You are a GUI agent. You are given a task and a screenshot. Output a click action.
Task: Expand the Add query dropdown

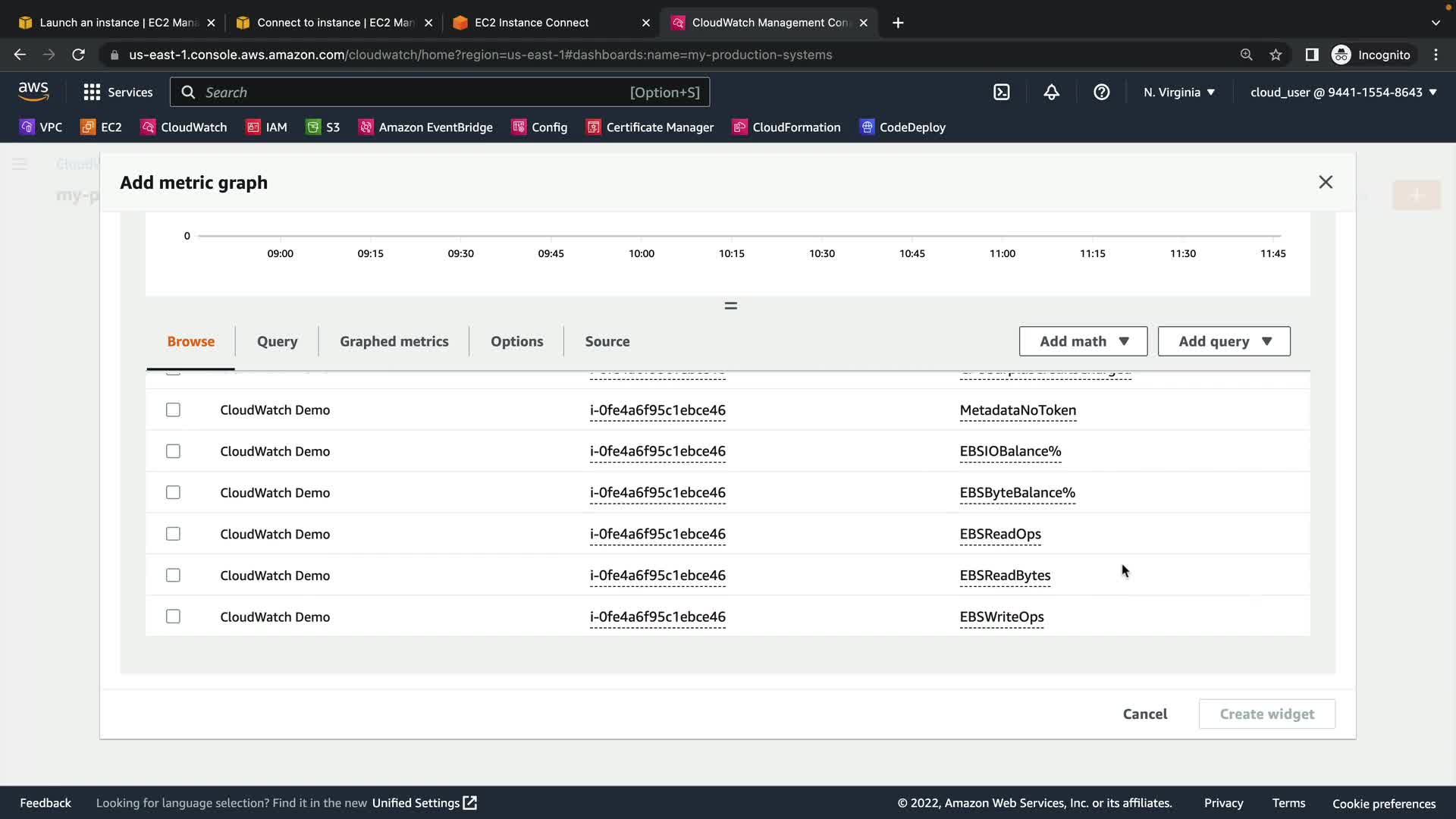pos(1223,341)
